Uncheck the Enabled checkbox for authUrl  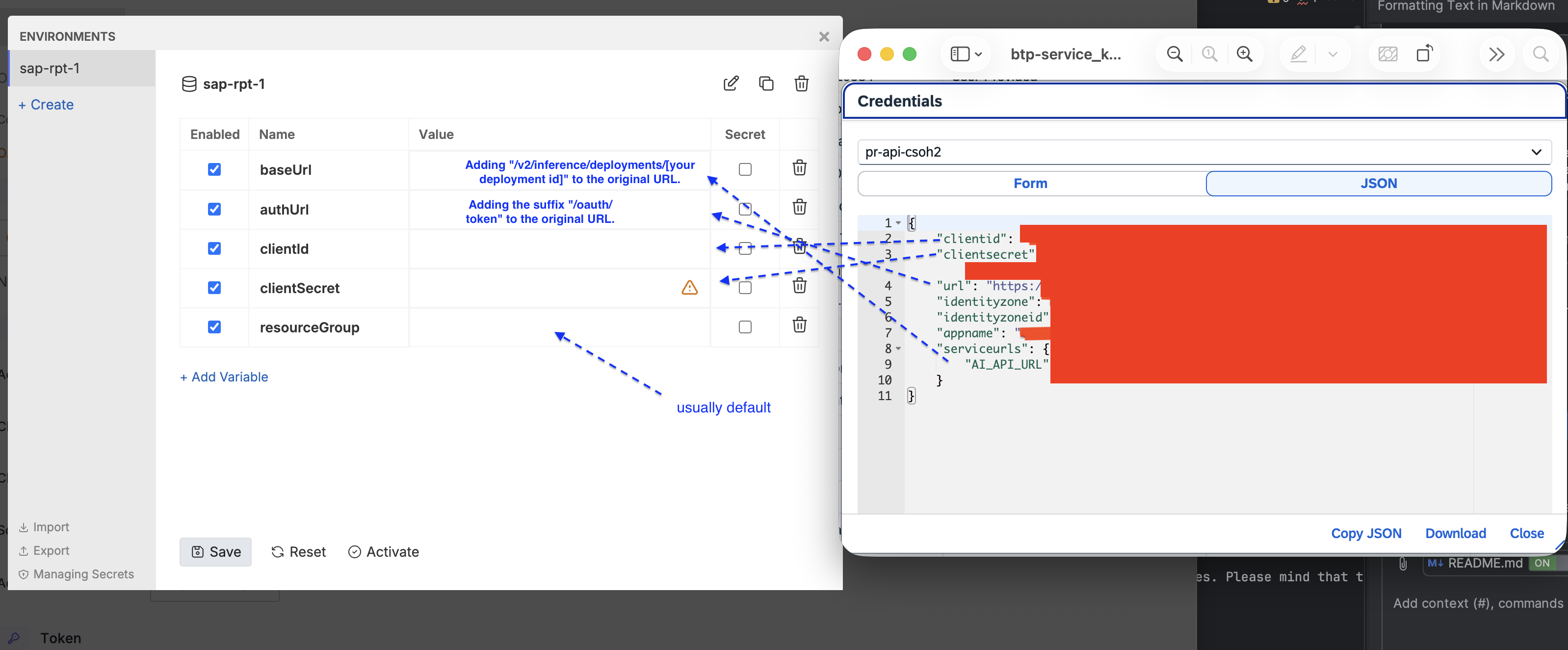[x=214, y=209]
